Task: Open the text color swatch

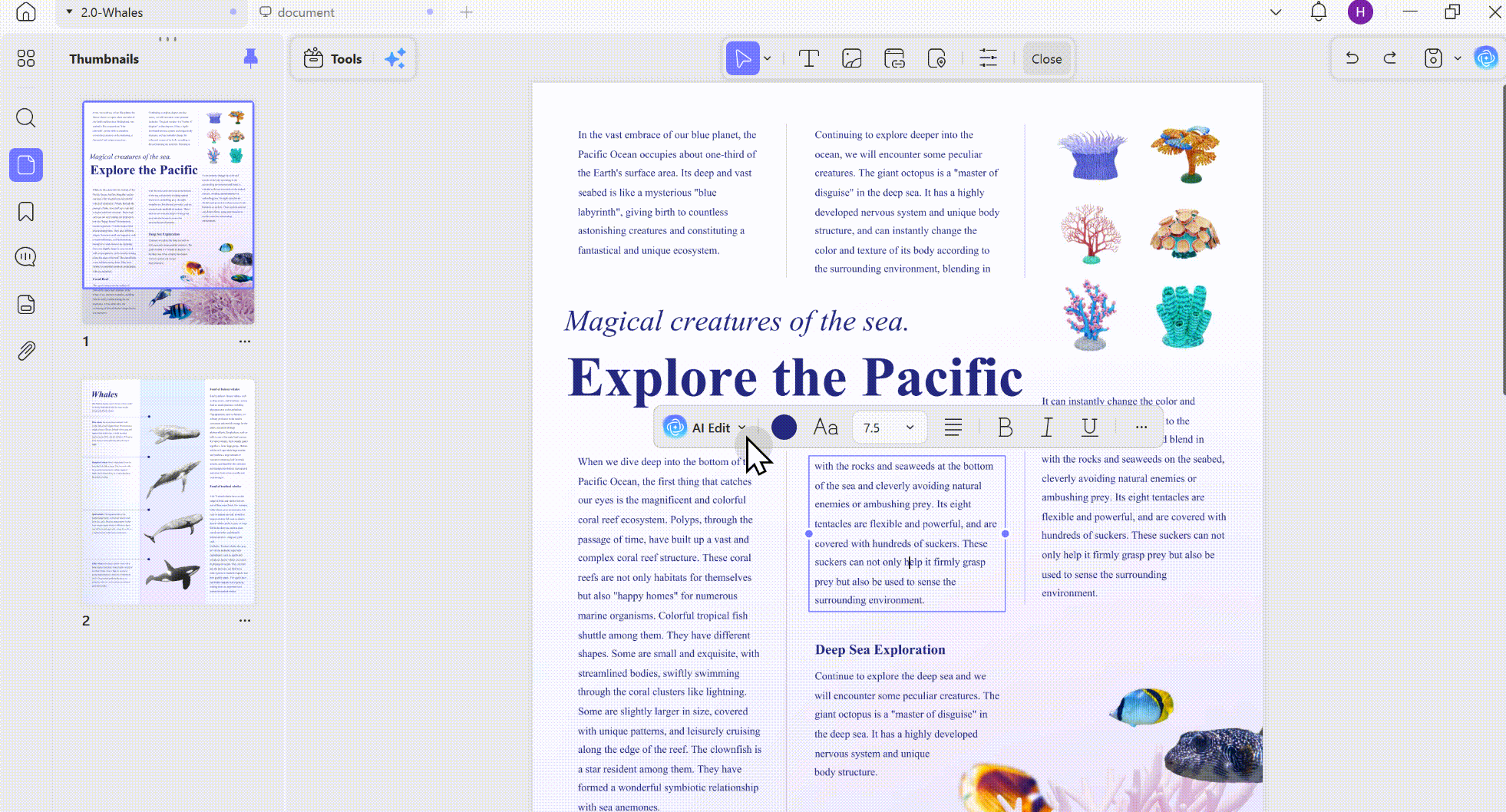Action: pyautogui.click(x=784, y=427)
